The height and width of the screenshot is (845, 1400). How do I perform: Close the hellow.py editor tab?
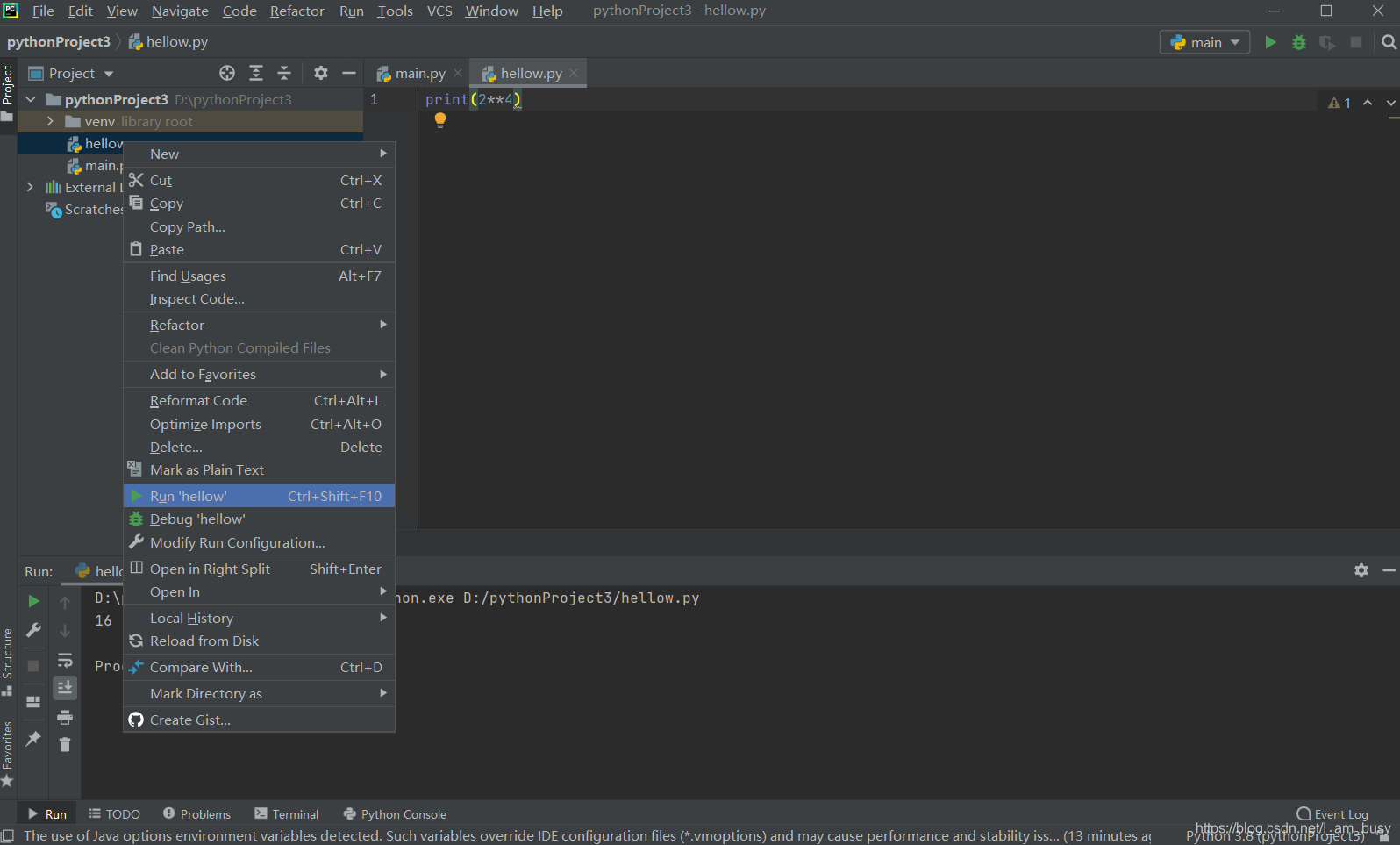point(574,73)
